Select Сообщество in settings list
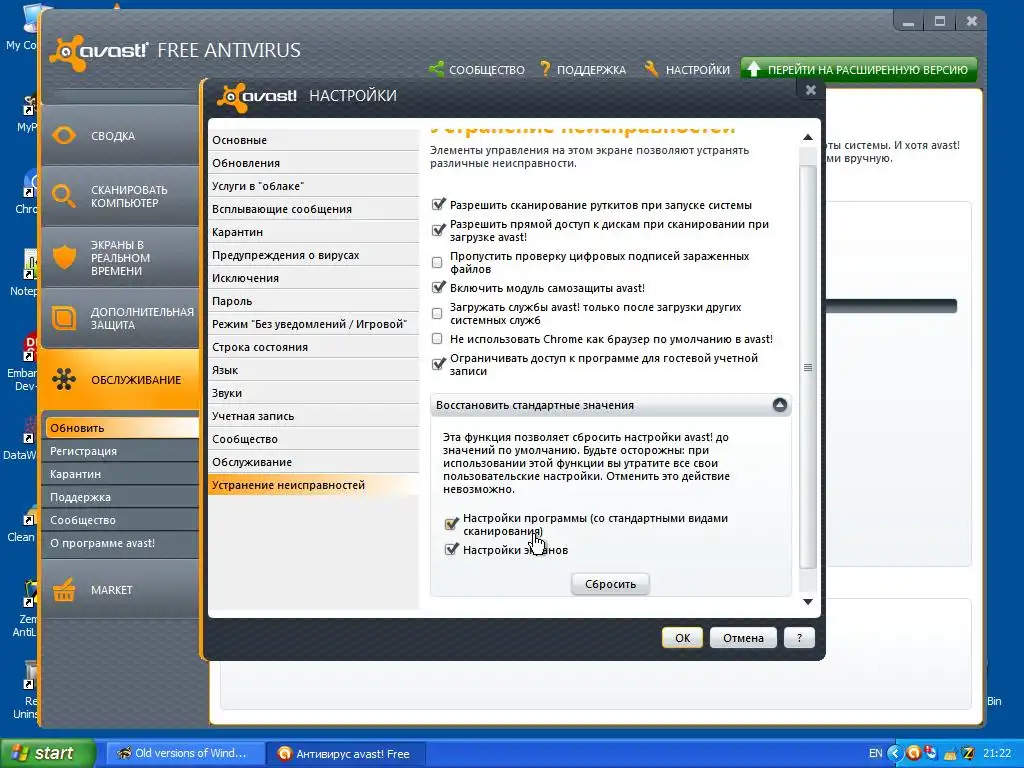The image size is (1024, 768). pyautogui.click(x=313, y=439)
